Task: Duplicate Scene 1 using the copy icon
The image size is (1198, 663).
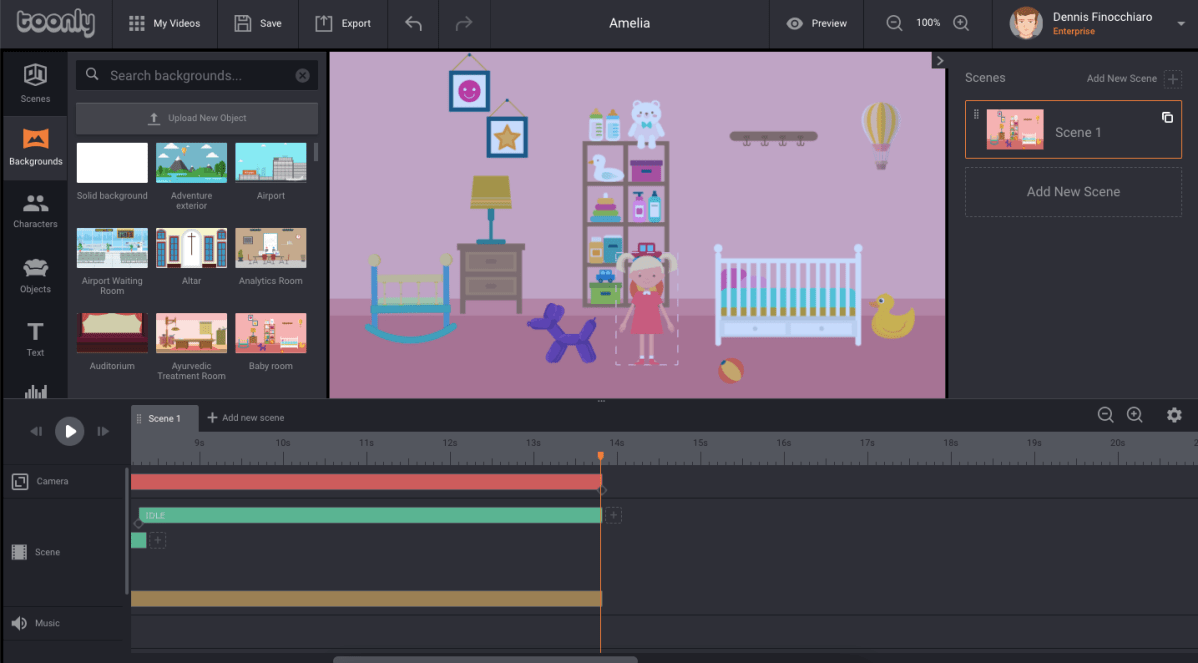Action: [x=1167, y=117]
